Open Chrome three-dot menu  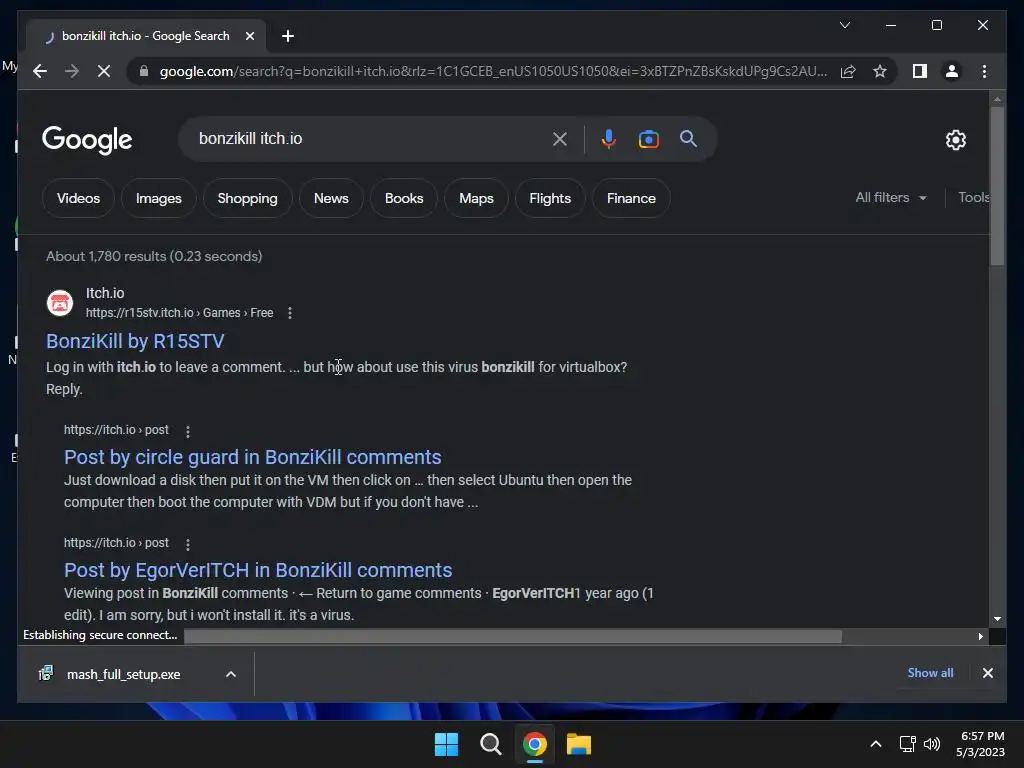point(984,71)
